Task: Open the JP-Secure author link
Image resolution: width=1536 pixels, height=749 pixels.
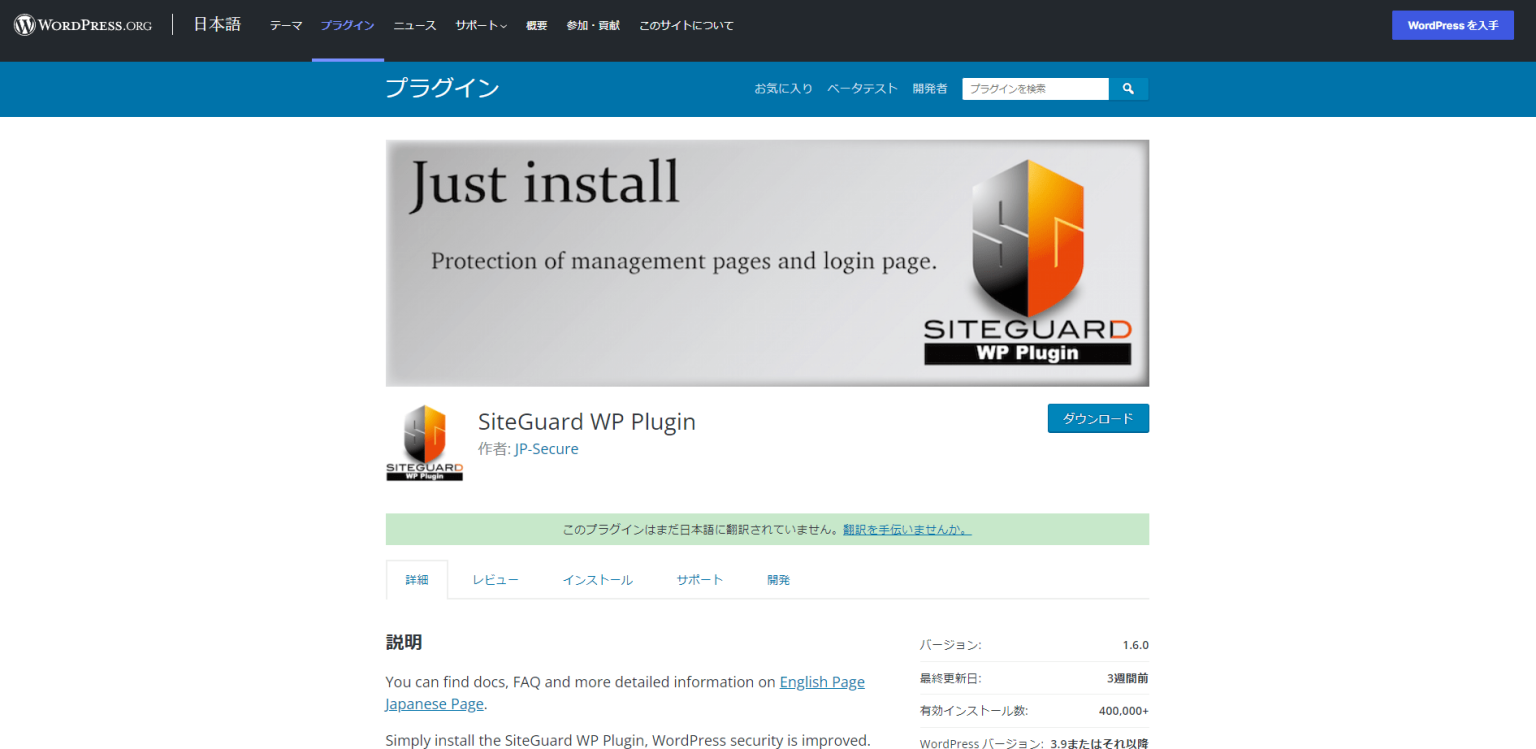Action: (546, 448)
